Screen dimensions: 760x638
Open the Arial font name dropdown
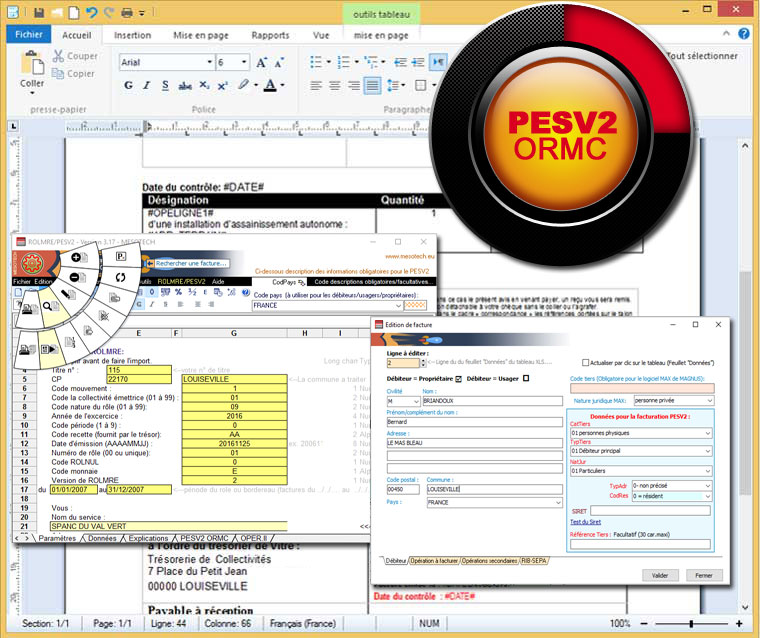click(209, 62)
